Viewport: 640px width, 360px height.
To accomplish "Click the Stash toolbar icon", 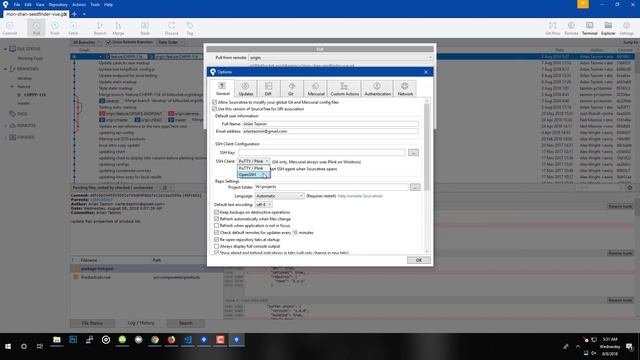I will [x=145, y=28].
